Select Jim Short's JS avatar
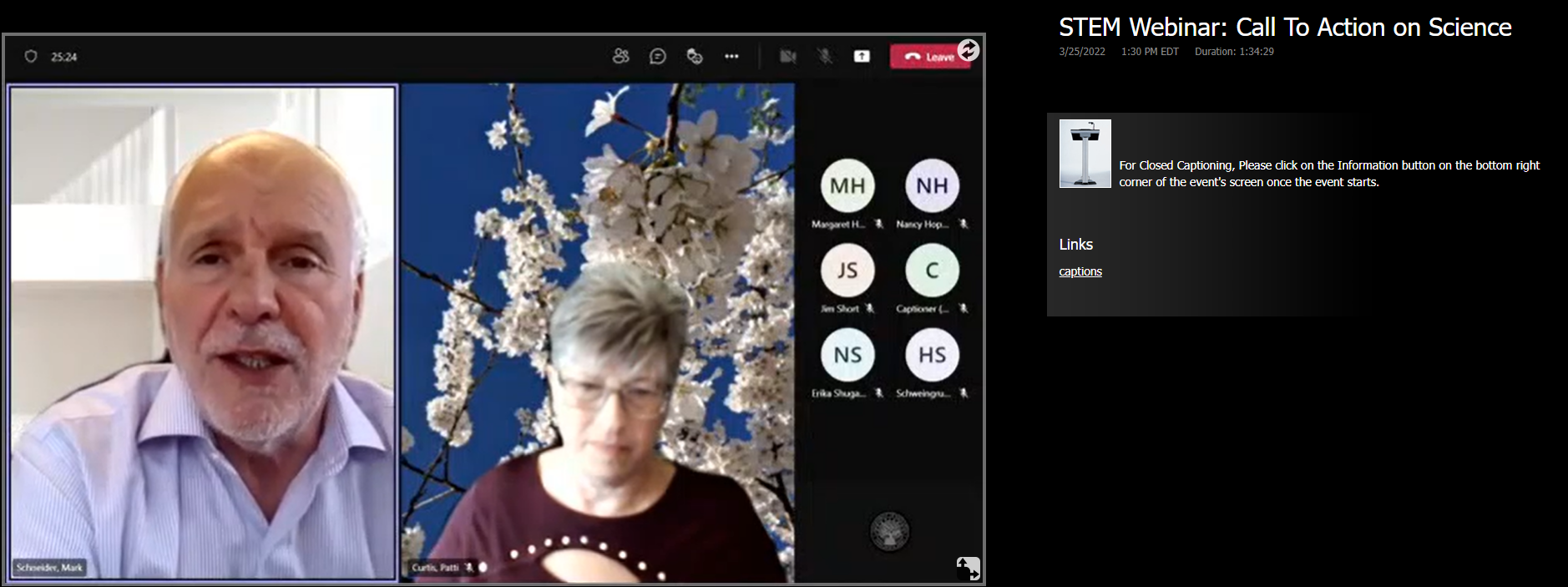The image size is (1568, 587). [847, 271]
